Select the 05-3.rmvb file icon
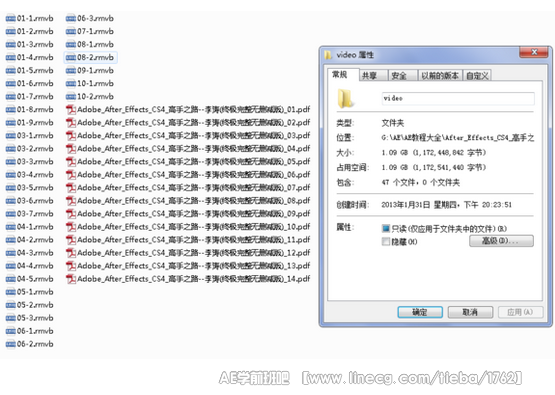 coord(11,318)
